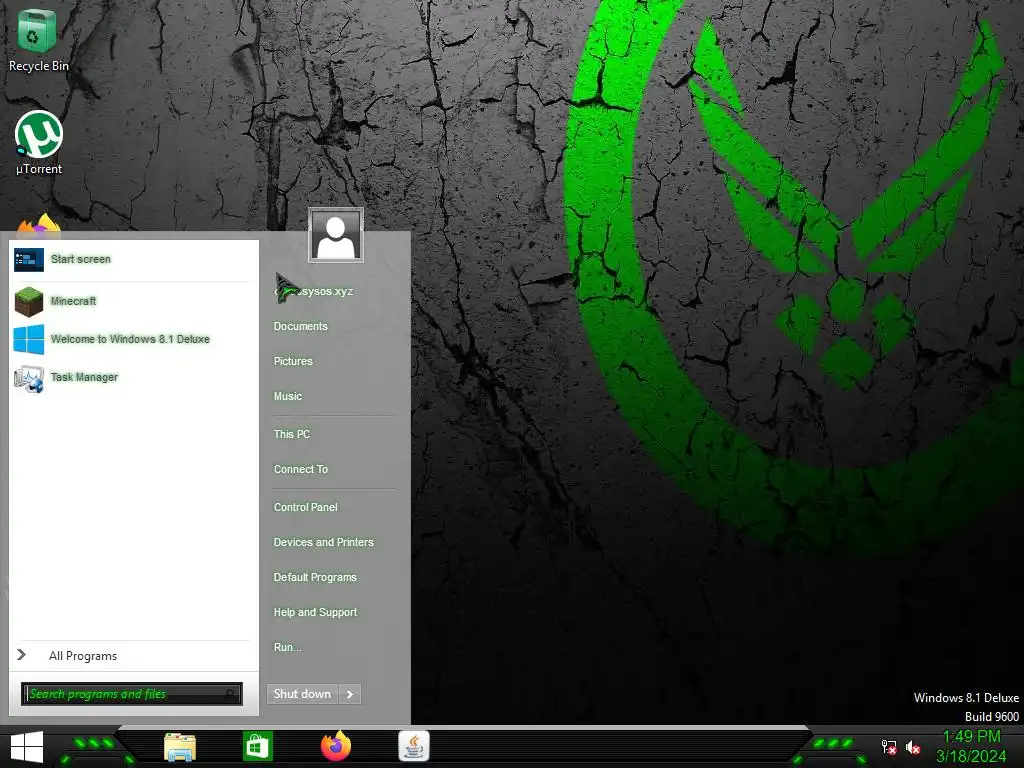Click the Windows logo beside Welcome entry

(29, 340)
